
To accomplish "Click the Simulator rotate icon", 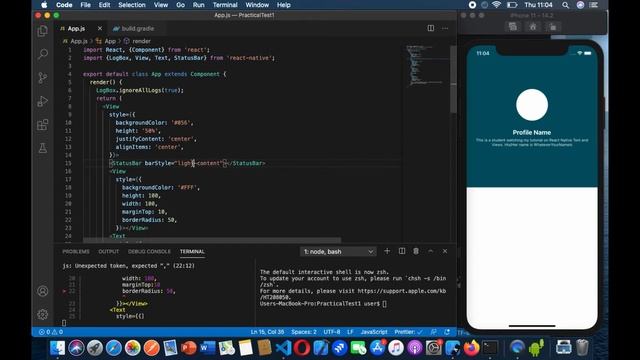I will click(552, 27).
